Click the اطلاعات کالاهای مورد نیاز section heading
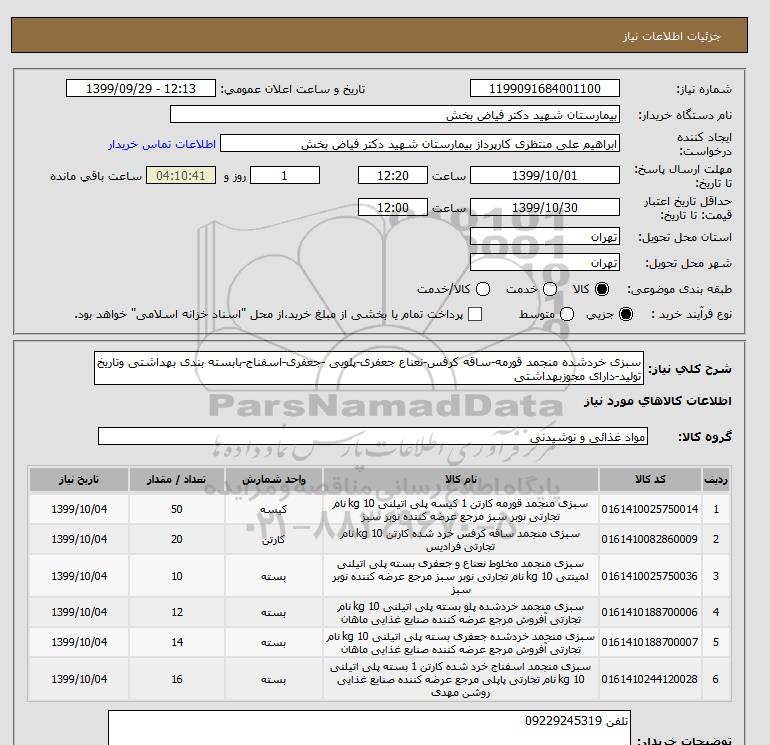The image size is (770, 745). tap(658, 401)
